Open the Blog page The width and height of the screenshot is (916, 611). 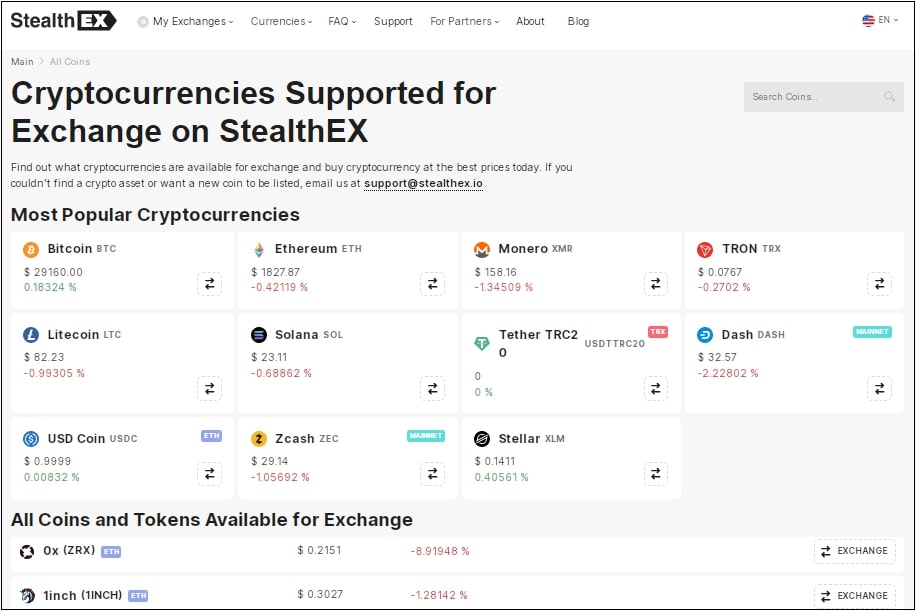tap(578, 21)
